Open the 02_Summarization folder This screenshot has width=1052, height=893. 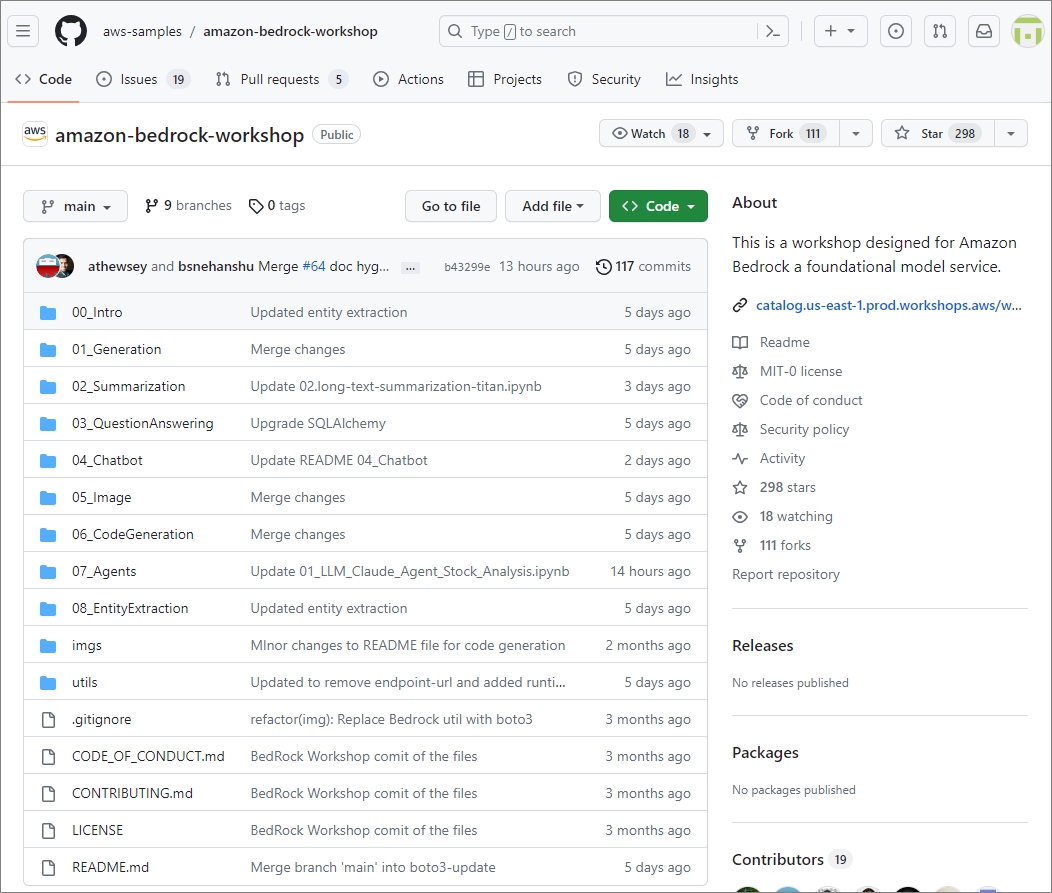pyautogui.click(x=129, y=386)
